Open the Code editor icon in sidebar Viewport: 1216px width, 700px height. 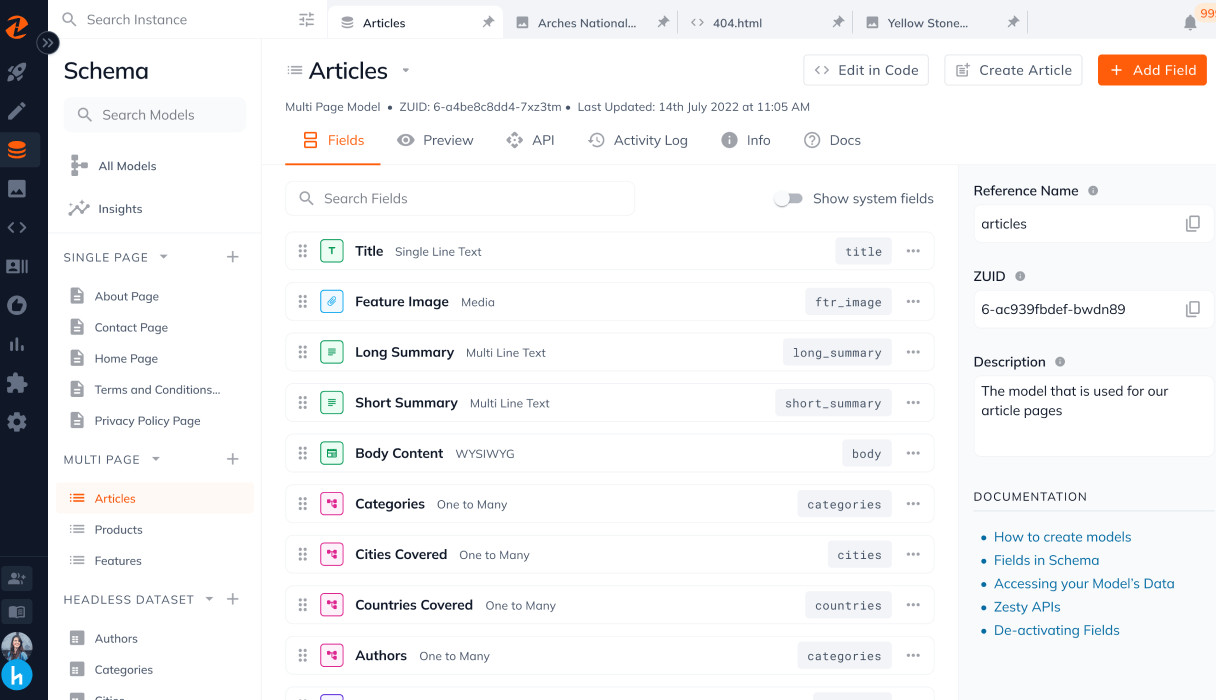coord(17,228)
